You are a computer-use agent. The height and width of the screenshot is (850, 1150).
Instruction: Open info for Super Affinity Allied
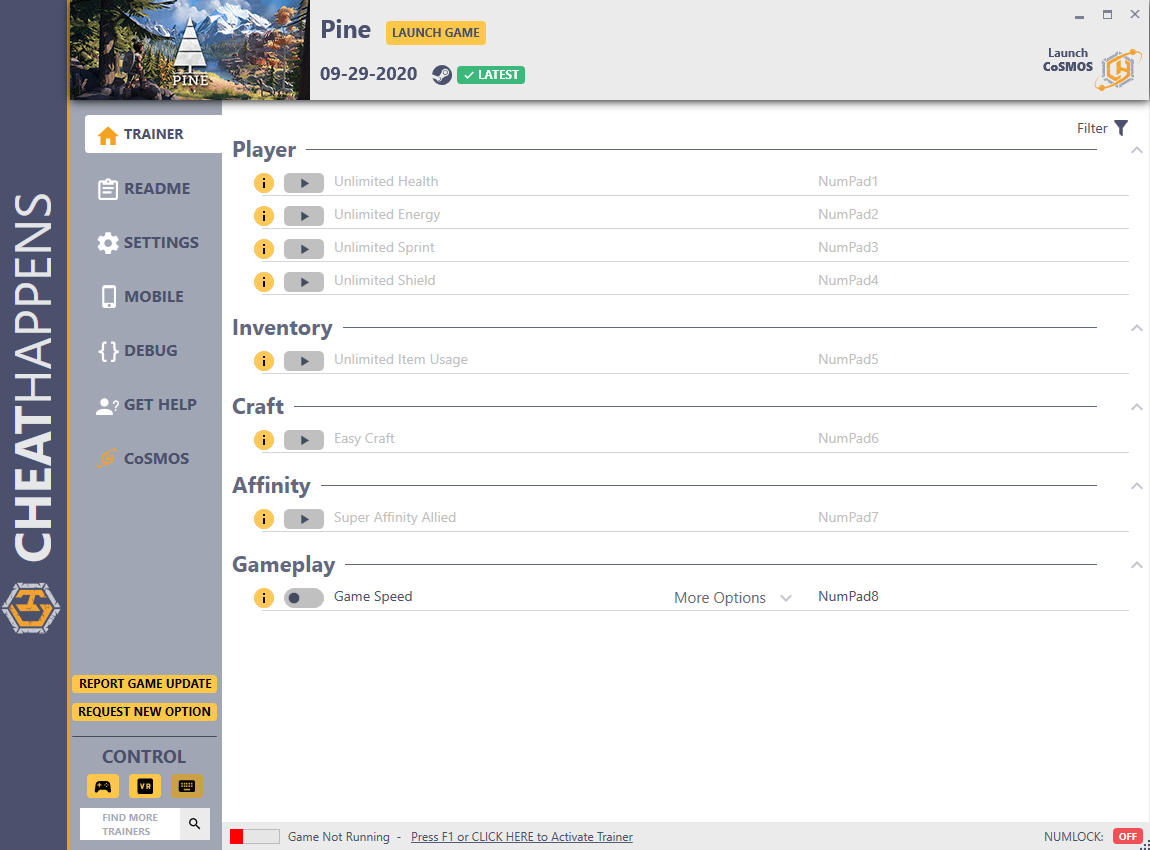tap(264, 519)
